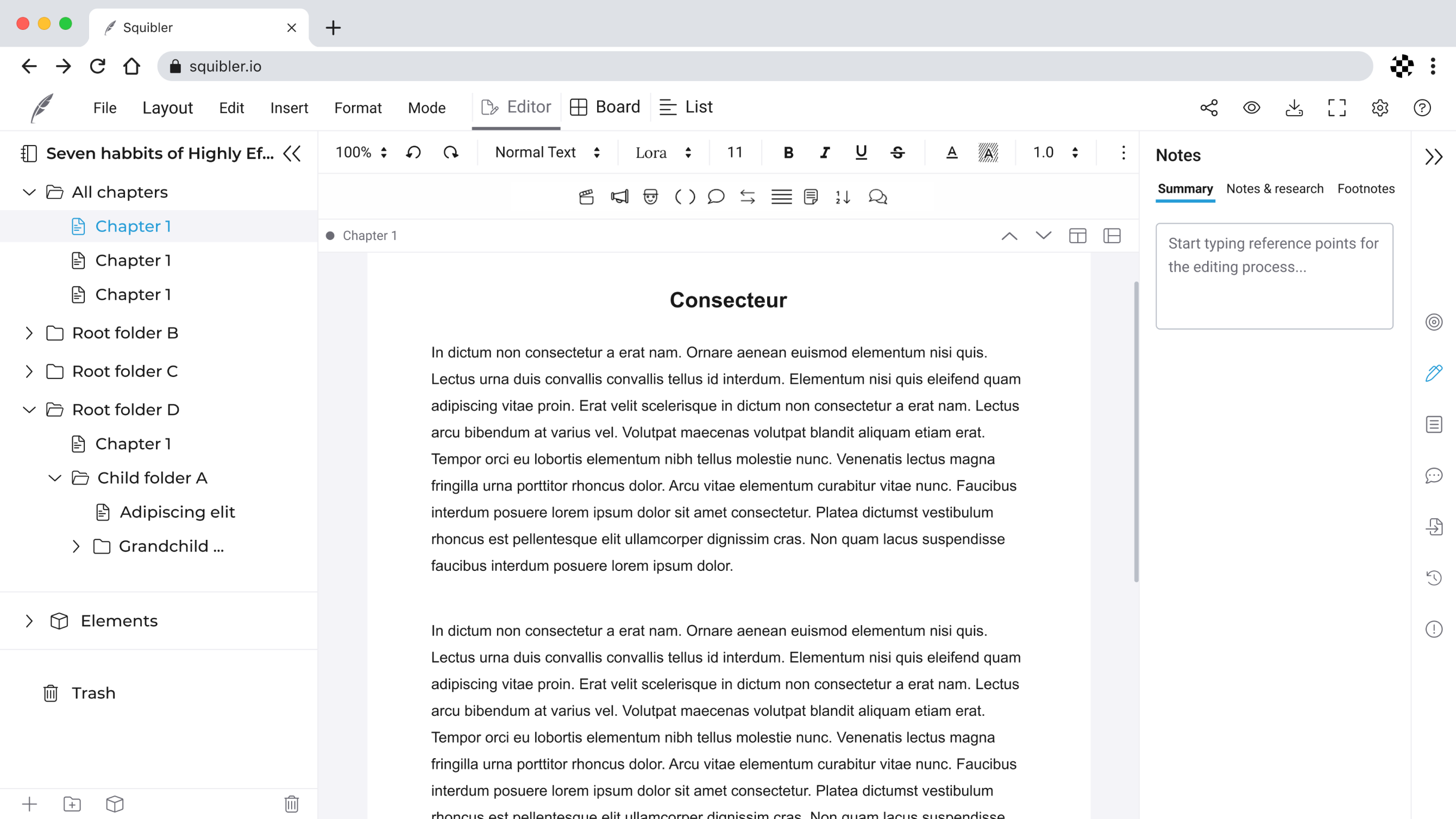
Task: Collapse Child folder A
Action: tap(55, 478)
